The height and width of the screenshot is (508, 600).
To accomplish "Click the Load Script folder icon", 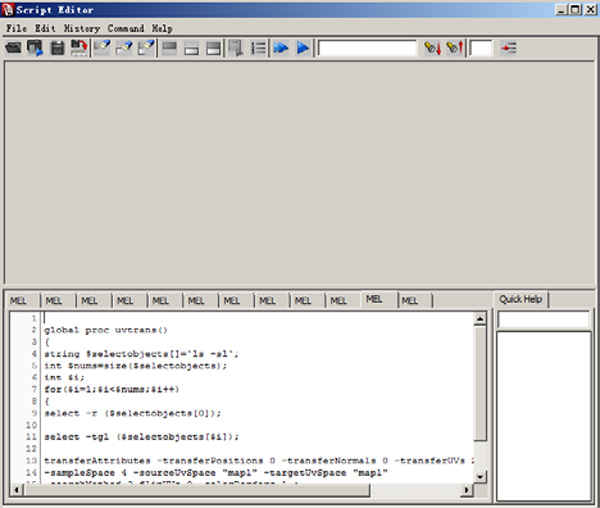I will (13, 48).
